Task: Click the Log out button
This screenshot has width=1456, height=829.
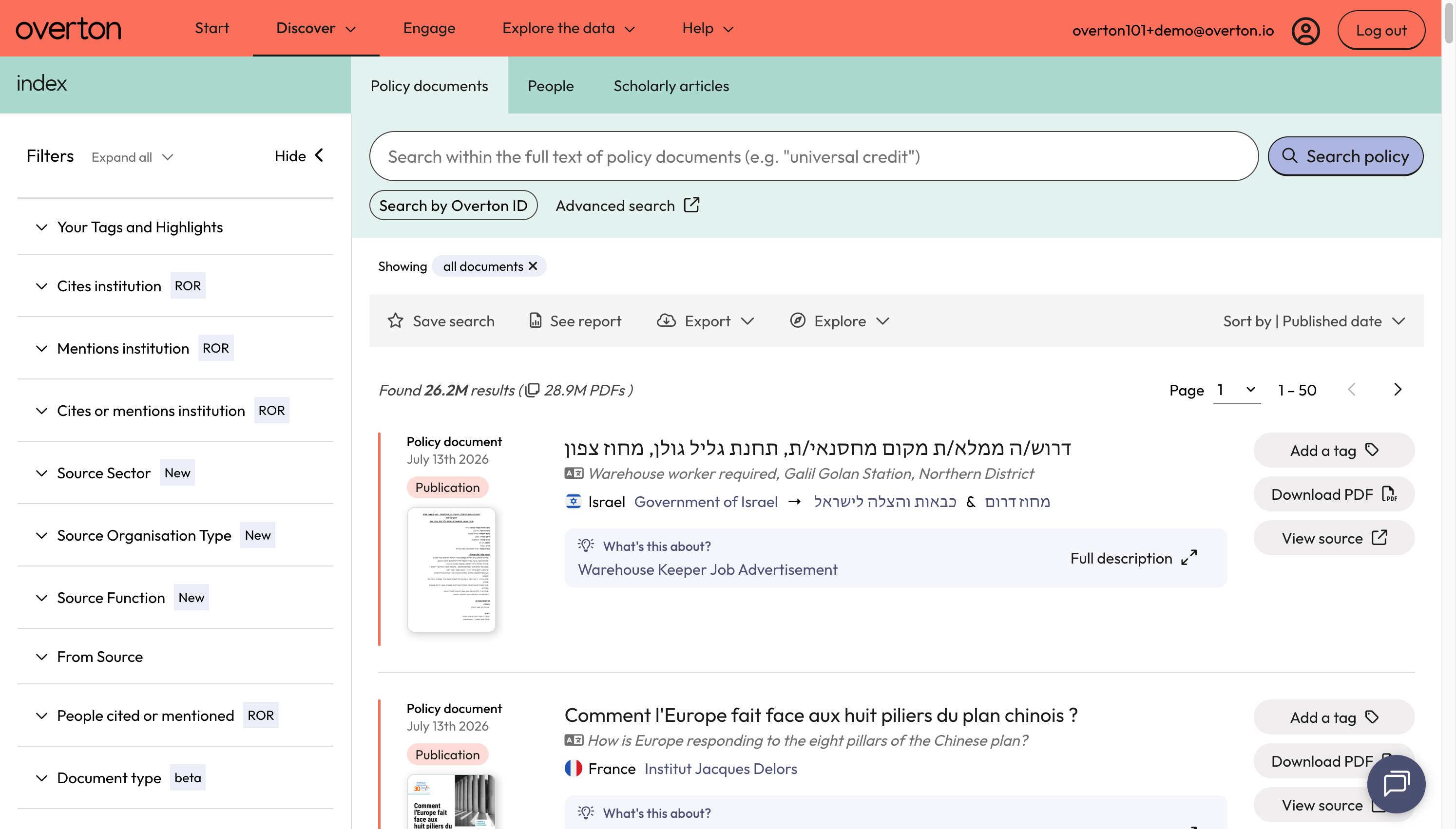Action: (x=1381, y=30)
